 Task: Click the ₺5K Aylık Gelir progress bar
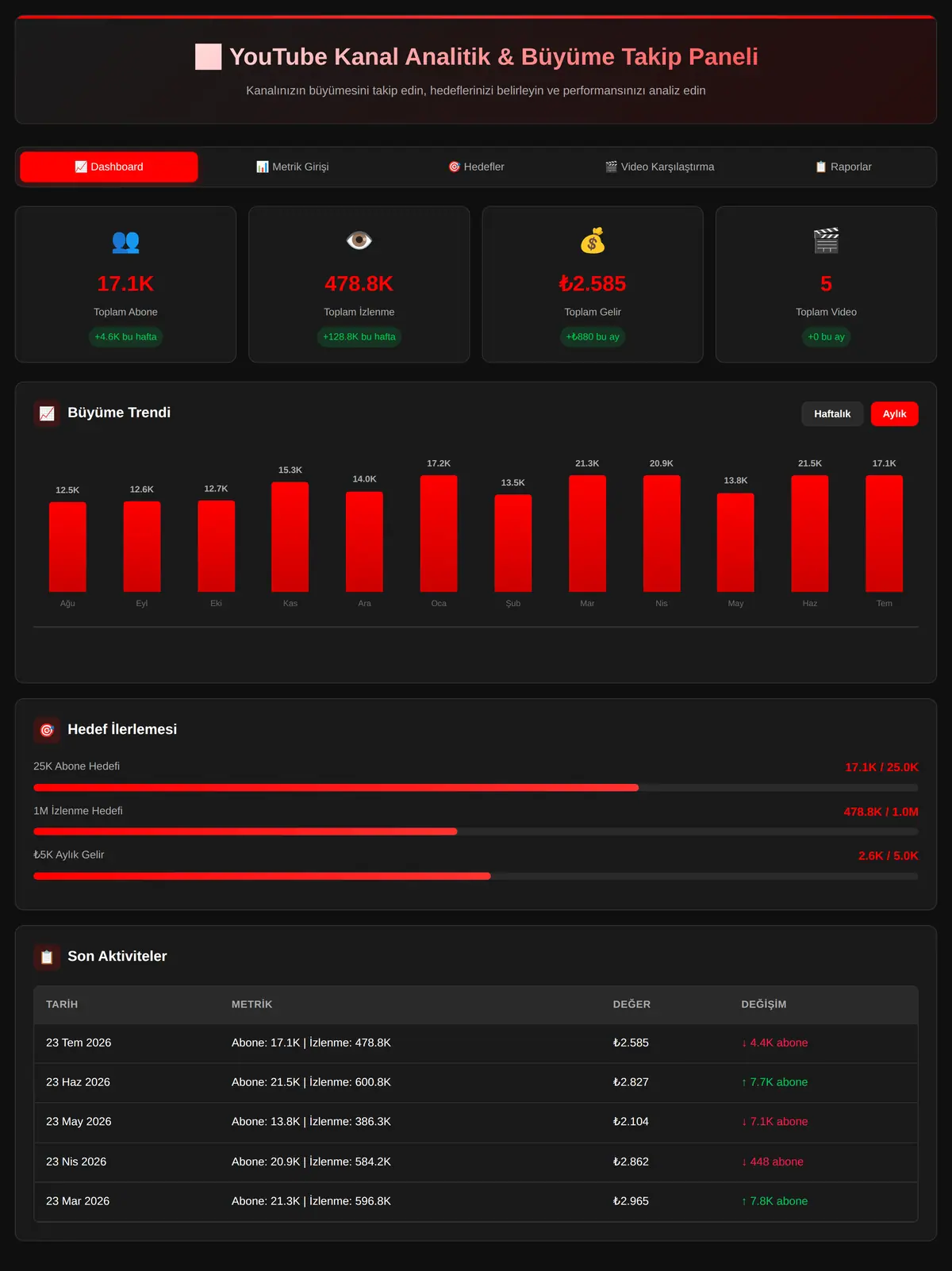(x=476, y=876)
